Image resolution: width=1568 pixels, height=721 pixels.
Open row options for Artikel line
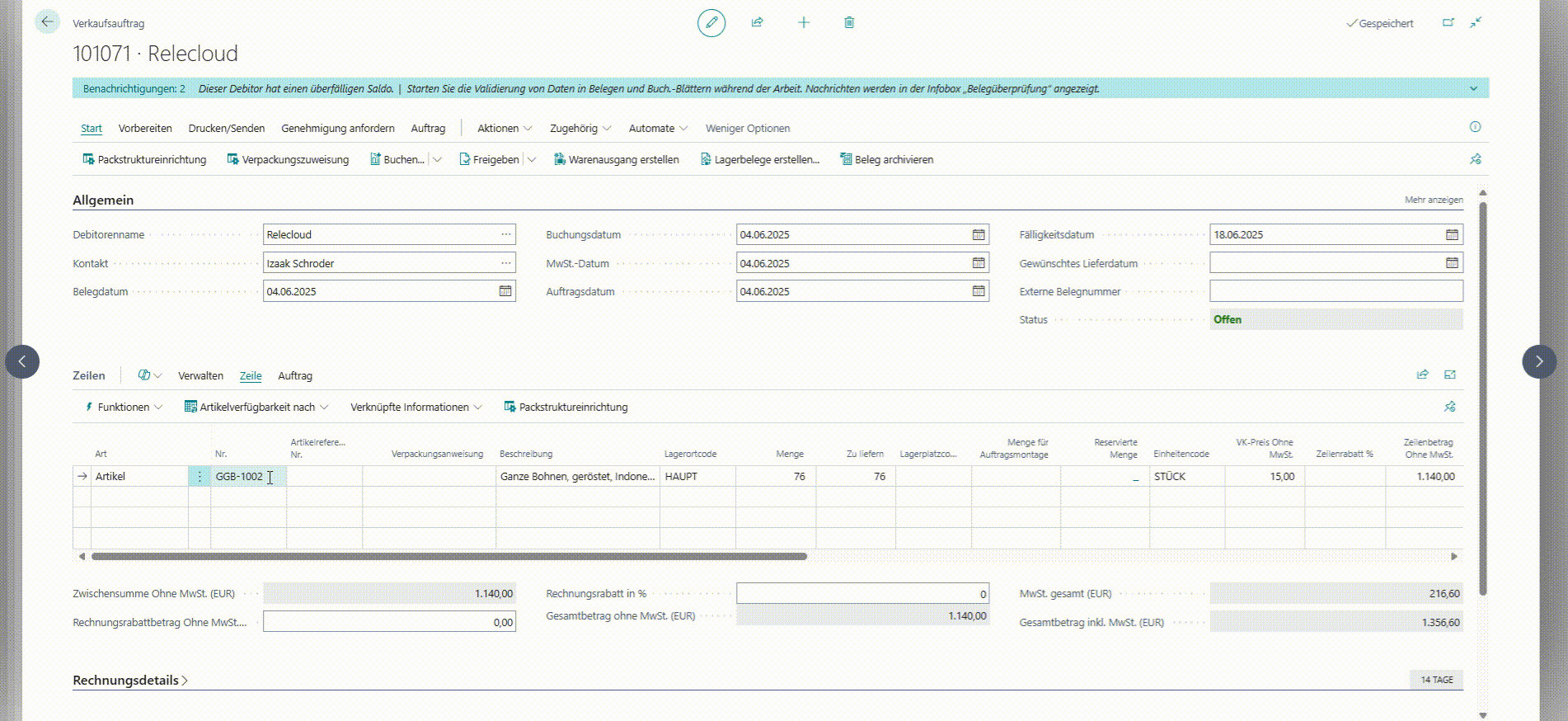click(x=200, y=477)
